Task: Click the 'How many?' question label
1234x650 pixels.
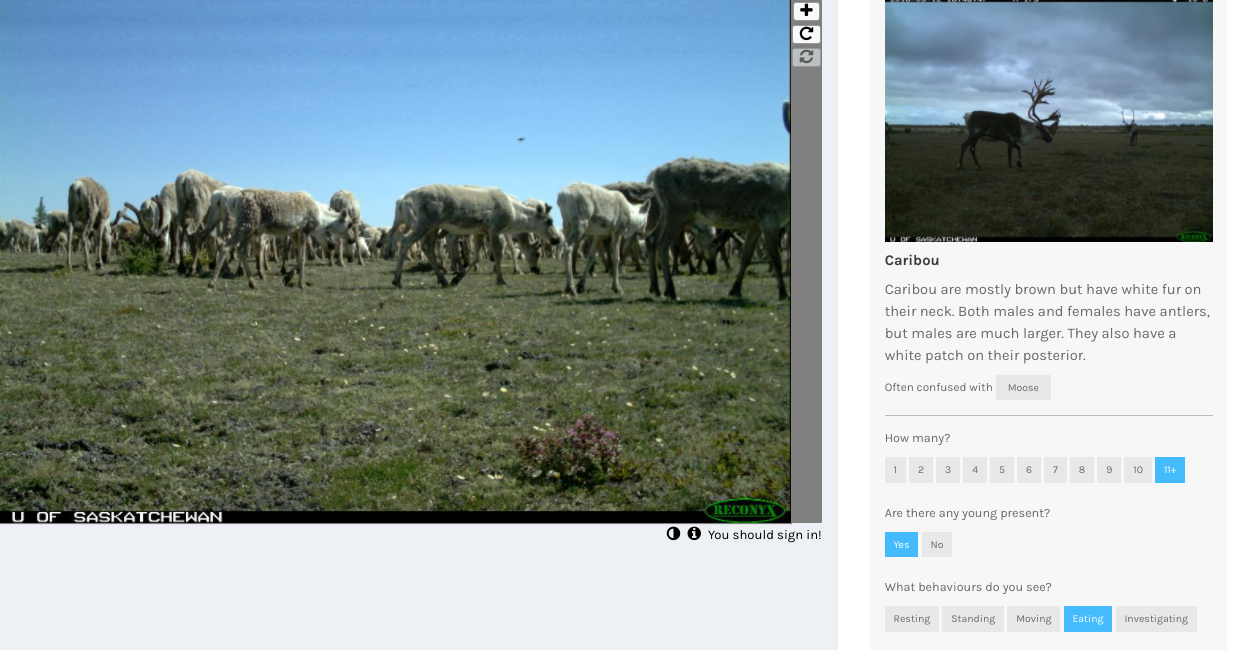Action: 917,438
